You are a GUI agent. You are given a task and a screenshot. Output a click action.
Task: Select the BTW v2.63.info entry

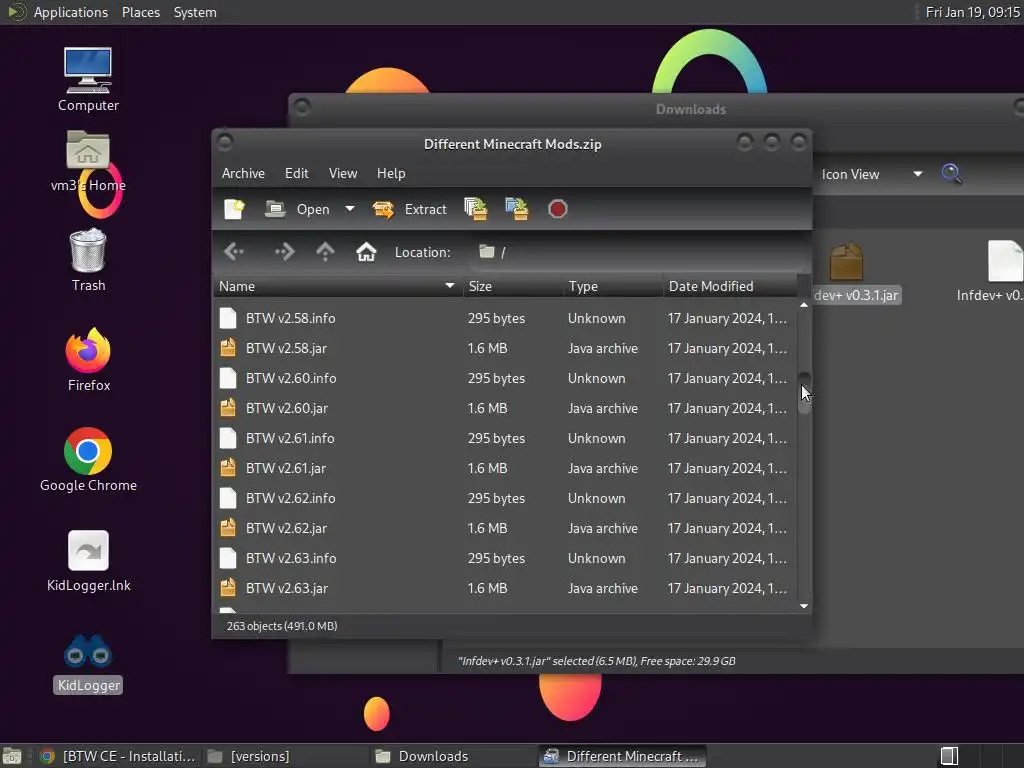(505, 558)
